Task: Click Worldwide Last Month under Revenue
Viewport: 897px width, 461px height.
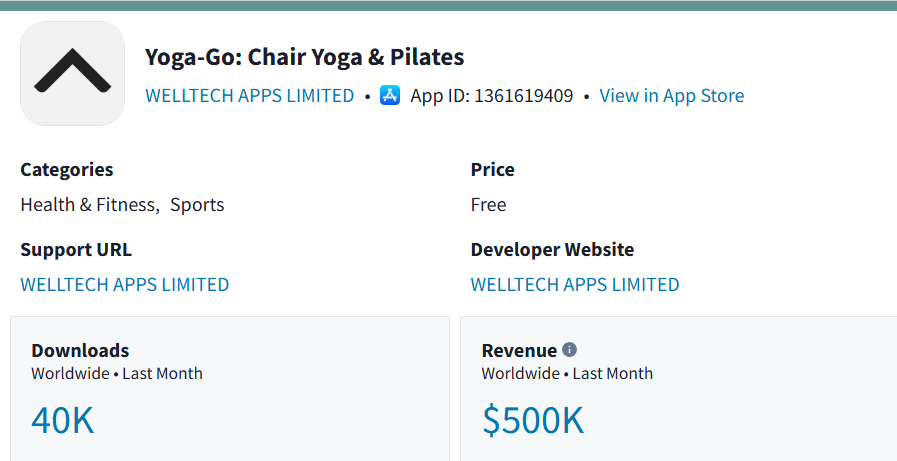Action: tap(567, 373)
